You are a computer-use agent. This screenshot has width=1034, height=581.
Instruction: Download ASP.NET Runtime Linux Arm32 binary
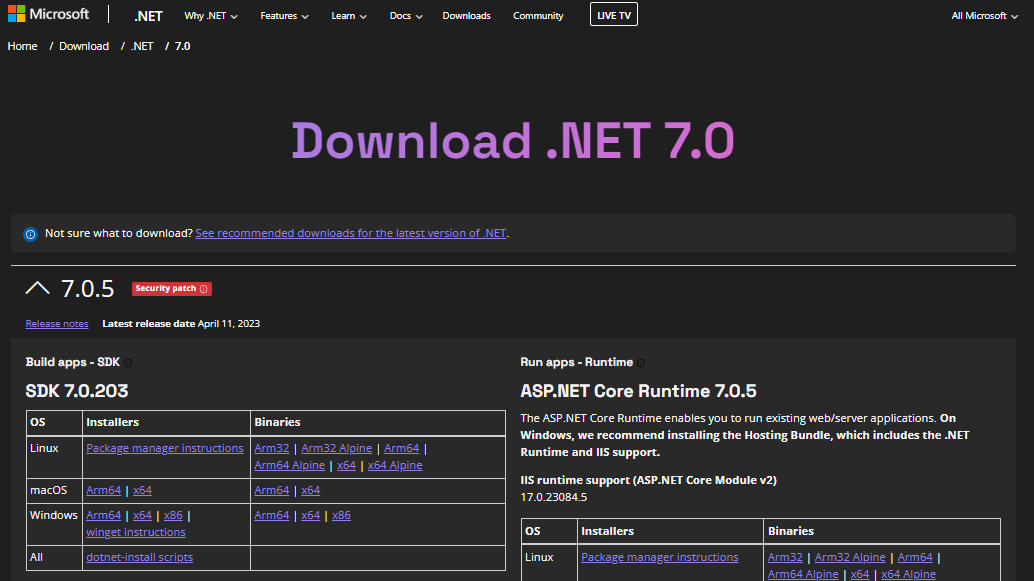pos(785,558)
